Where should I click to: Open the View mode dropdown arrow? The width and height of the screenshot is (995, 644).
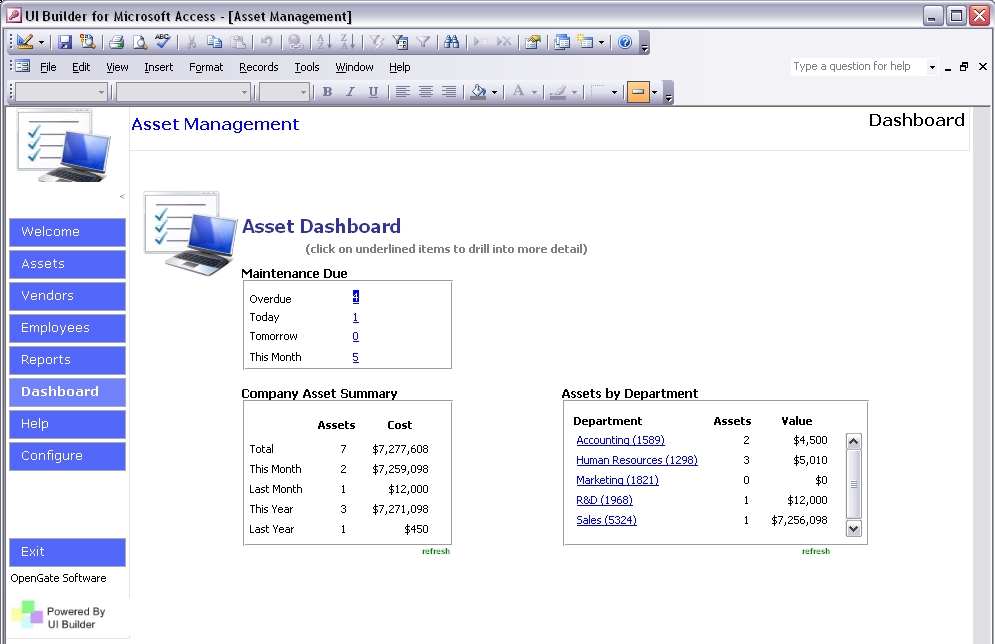click(x=41, y=43)
